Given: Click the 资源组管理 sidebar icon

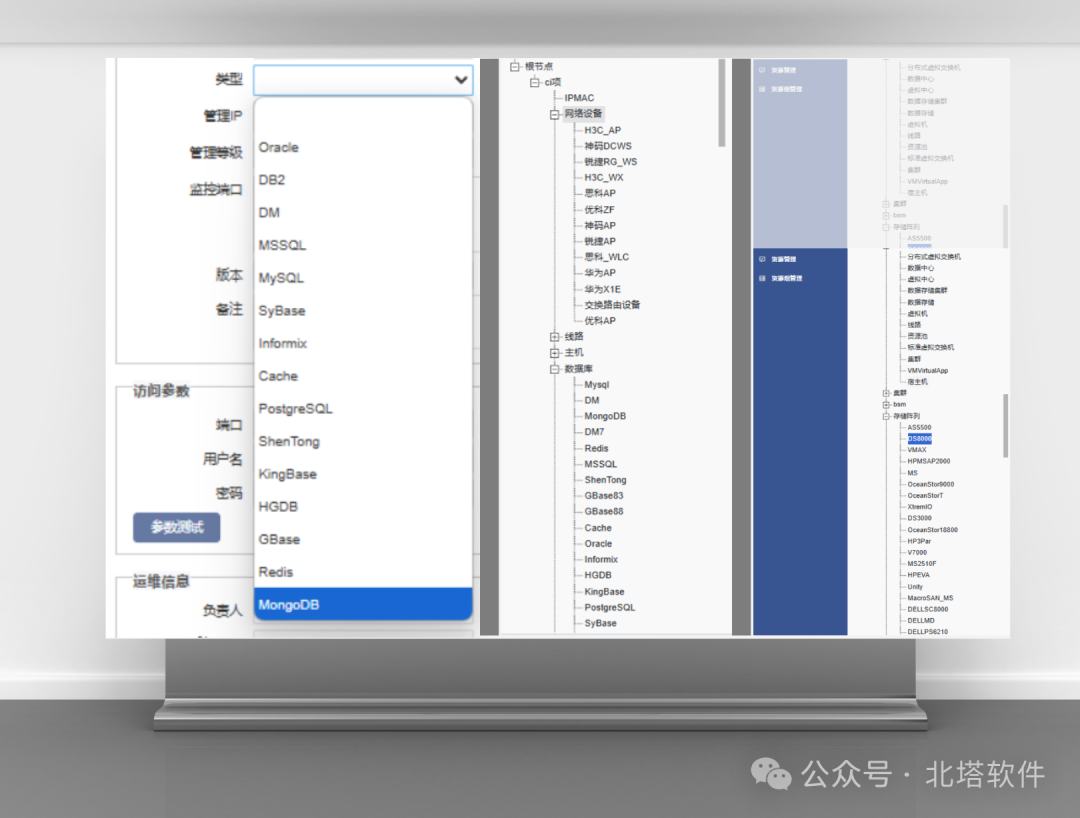Looking at the screenshot, I should (x=762, y=278).
